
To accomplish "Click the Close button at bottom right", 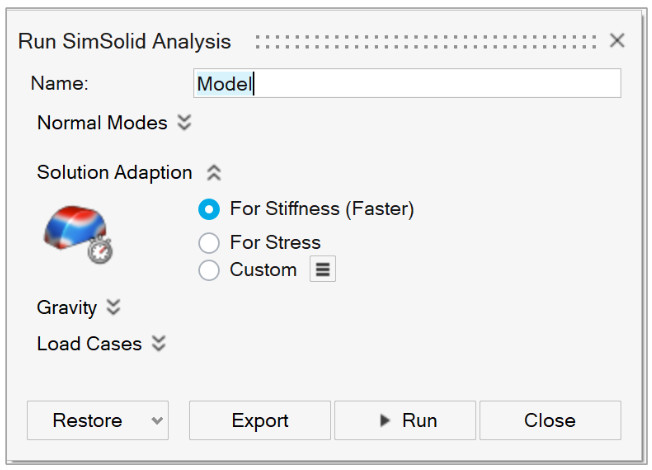I will 550,421.
